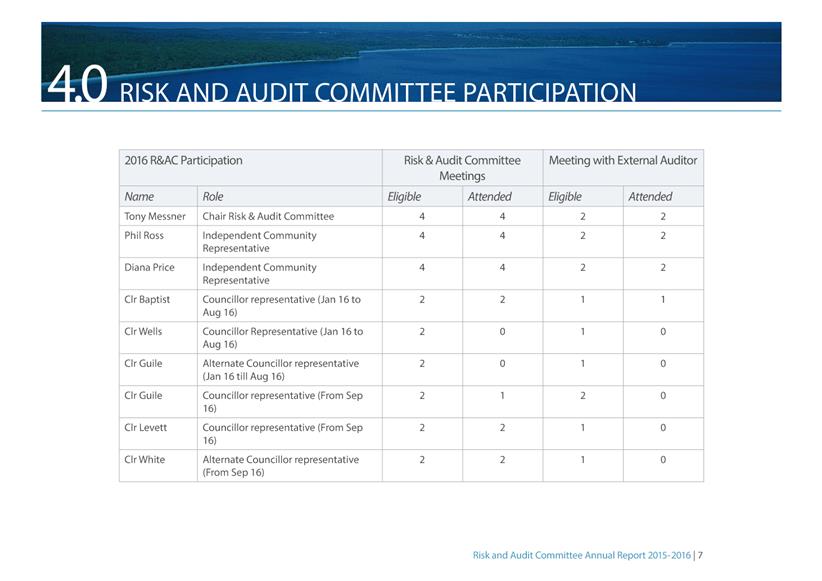Click Diana Price's "Independent Community Representative" role
This screenshot has height=581, width=822.
point(259,274)
